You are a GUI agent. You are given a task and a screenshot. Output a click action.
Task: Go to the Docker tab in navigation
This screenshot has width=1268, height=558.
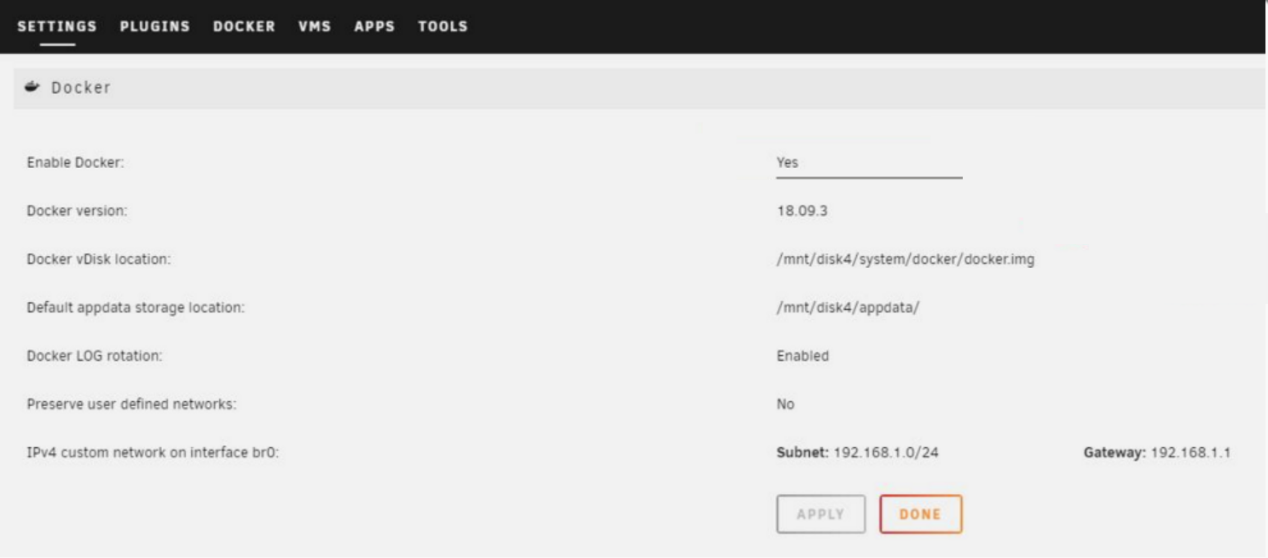pyautogui.click(x=244, y=26)
